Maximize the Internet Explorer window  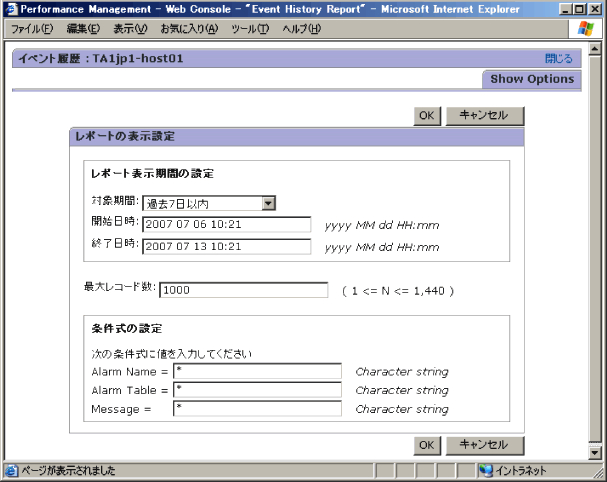[580, 9]
